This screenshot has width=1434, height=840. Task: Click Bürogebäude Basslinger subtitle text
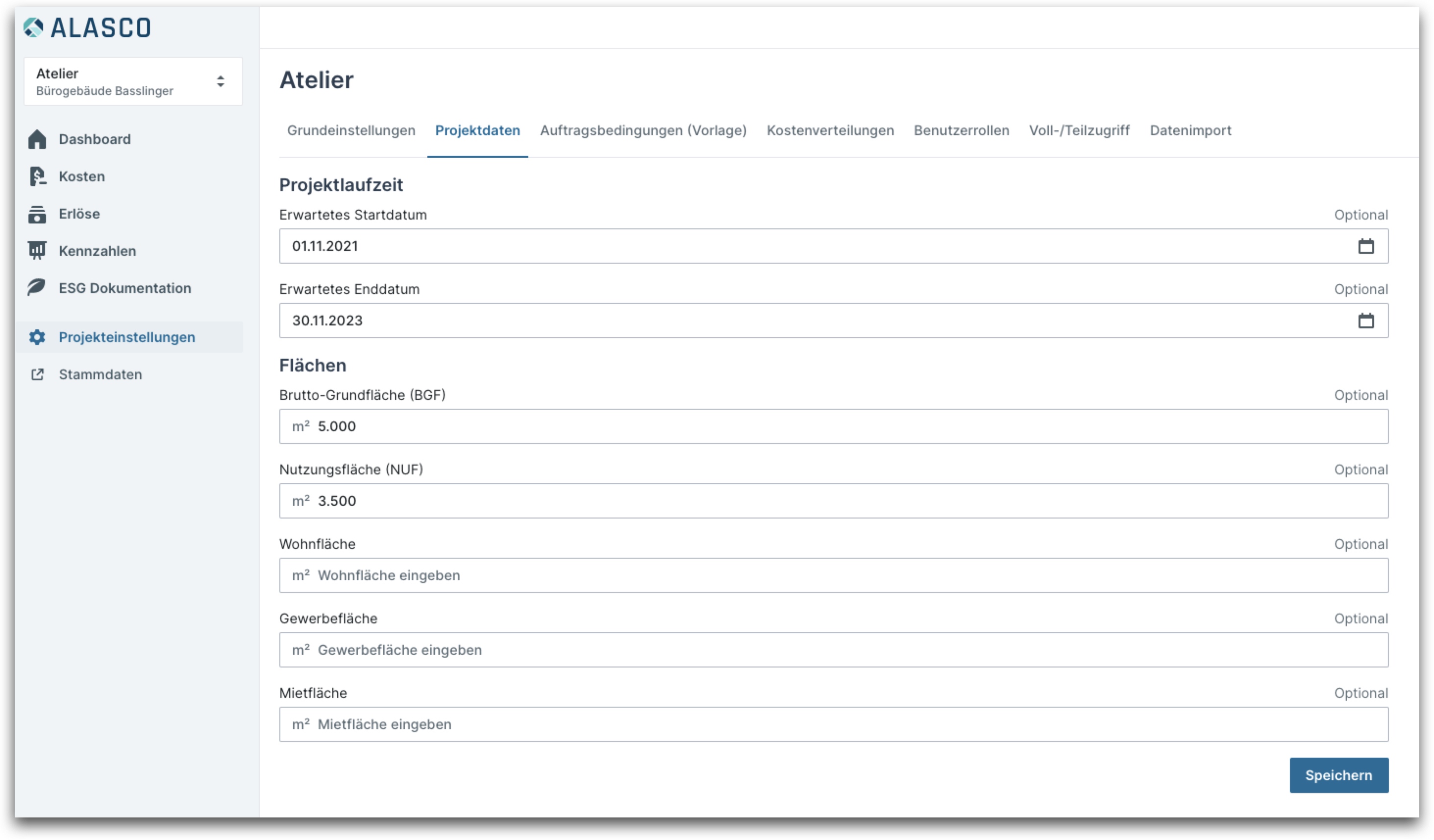pos(105,91)
